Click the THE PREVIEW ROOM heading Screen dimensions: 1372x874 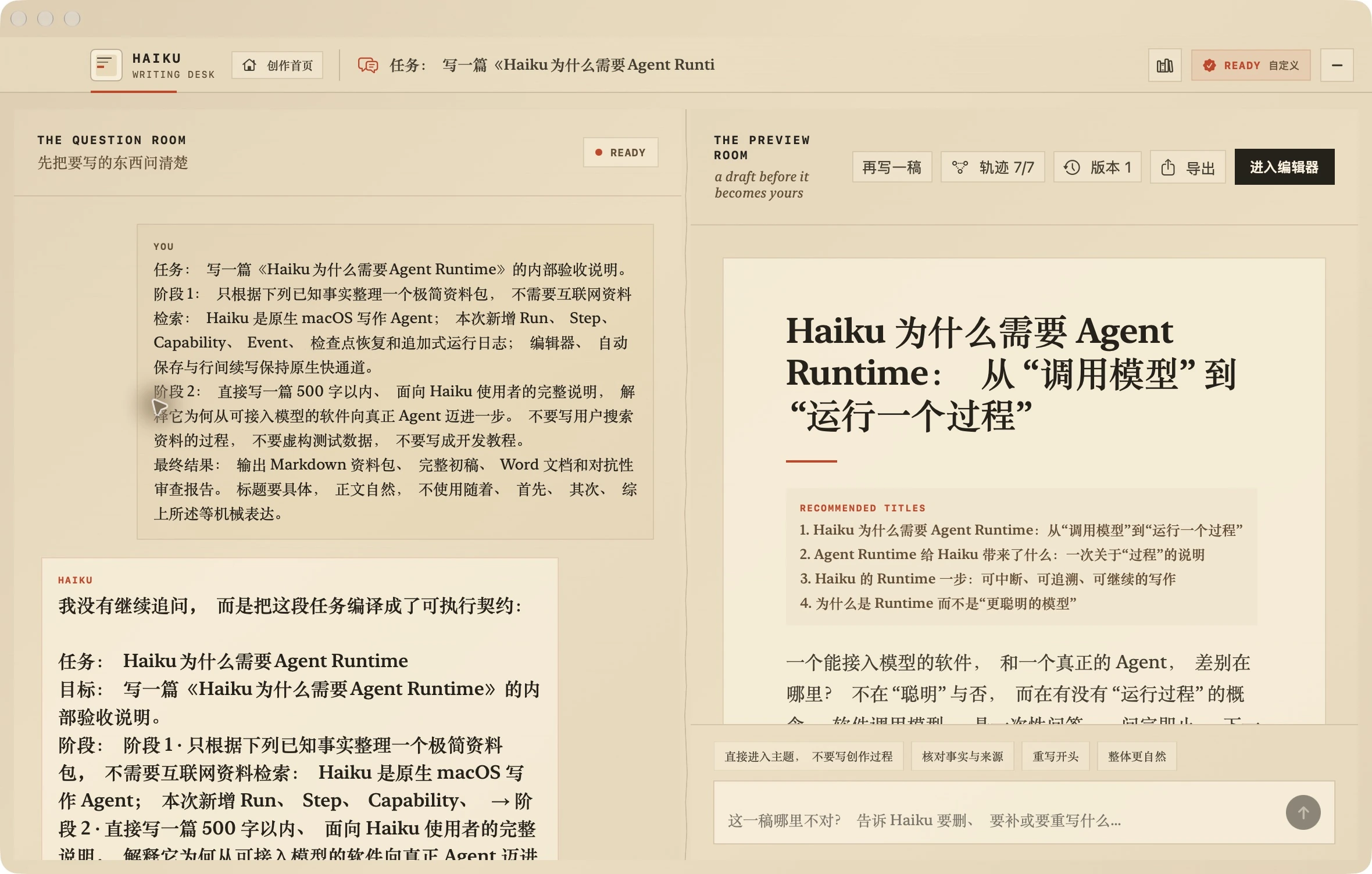[762, 148]
